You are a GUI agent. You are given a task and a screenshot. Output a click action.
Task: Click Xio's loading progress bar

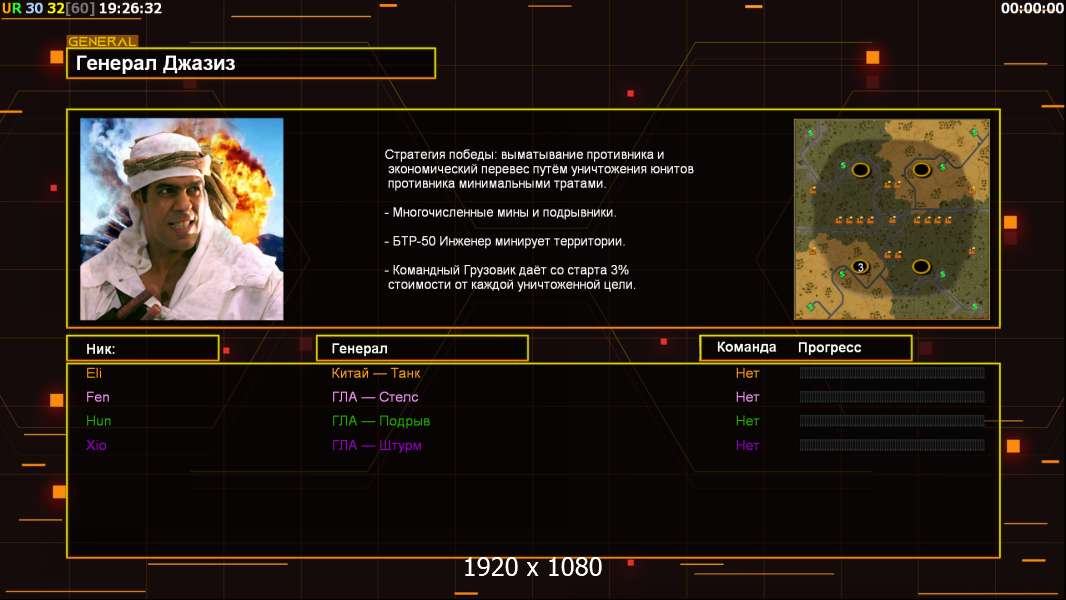tap(892, 445)
